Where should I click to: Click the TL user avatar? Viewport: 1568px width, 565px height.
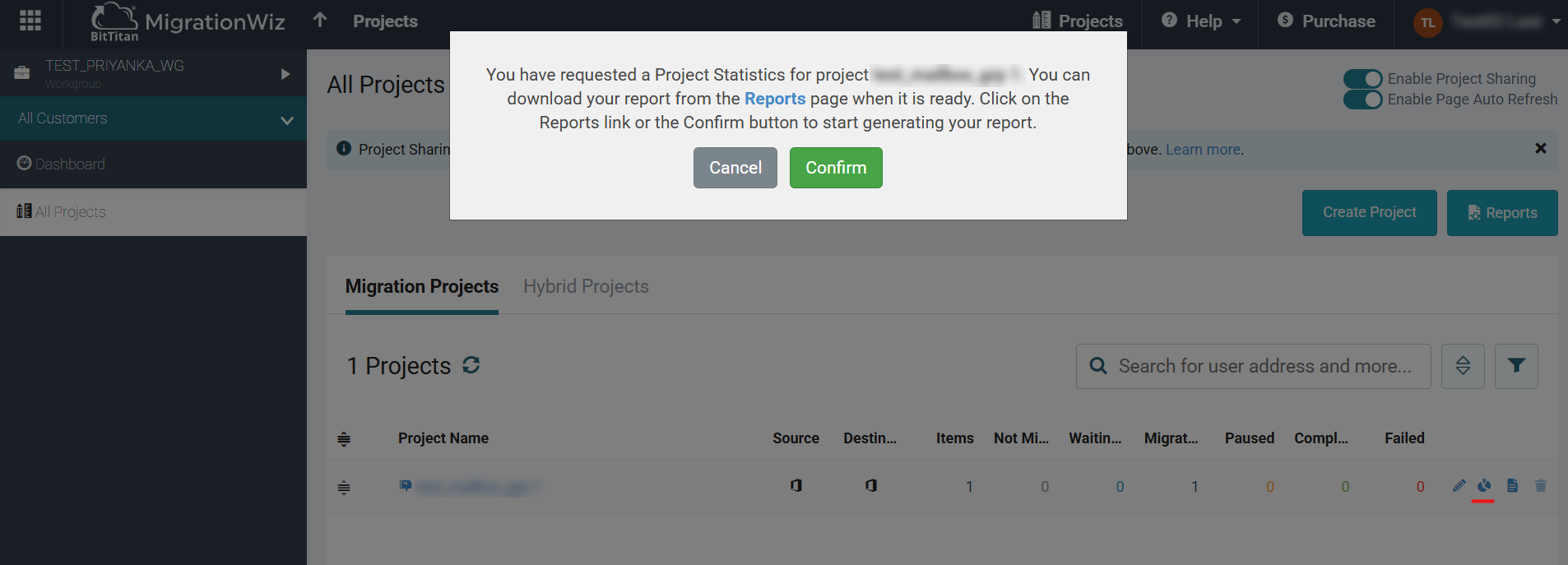[1428, 22]
